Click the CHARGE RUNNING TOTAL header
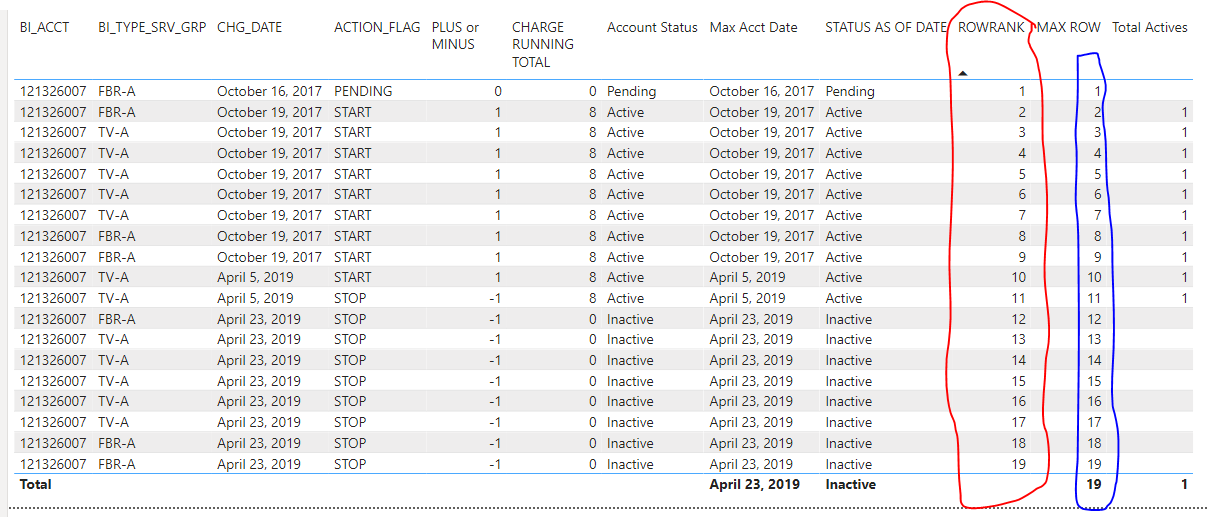 click(x=543, y=45)
